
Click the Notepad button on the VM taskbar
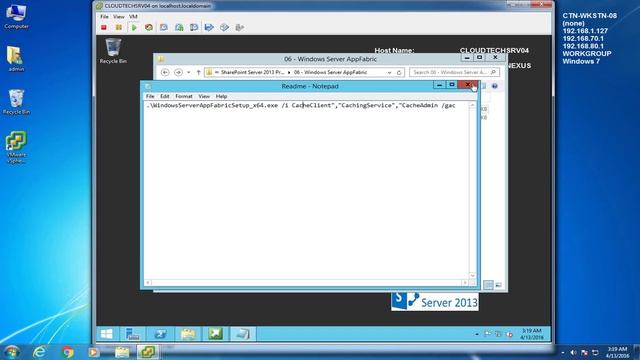[x=243, y=334]
